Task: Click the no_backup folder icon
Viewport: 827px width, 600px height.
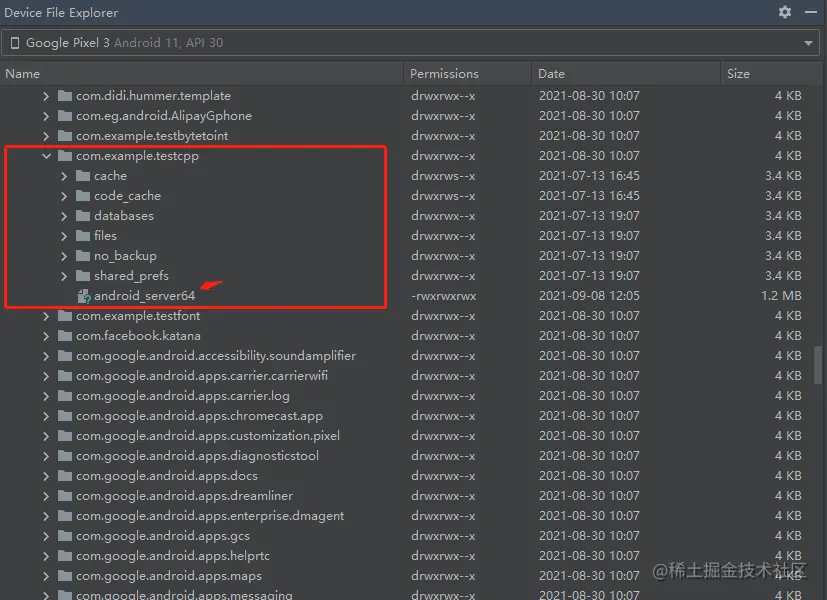Action: coord(83,256)
